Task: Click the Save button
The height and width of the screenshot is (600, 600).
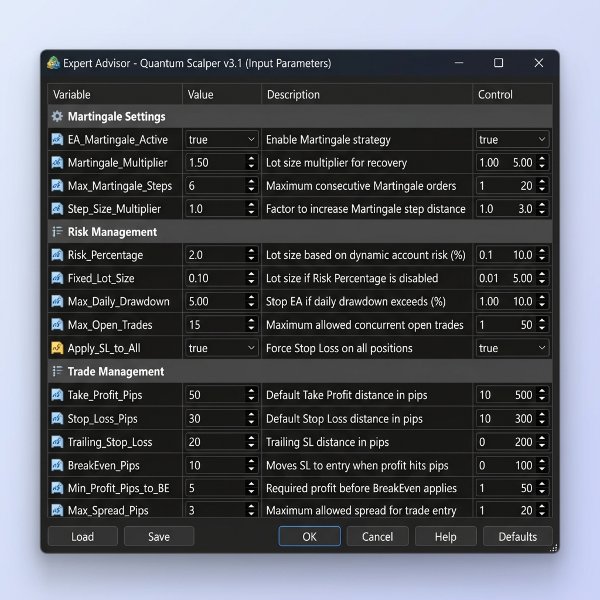Action: (x=159, y=536)
